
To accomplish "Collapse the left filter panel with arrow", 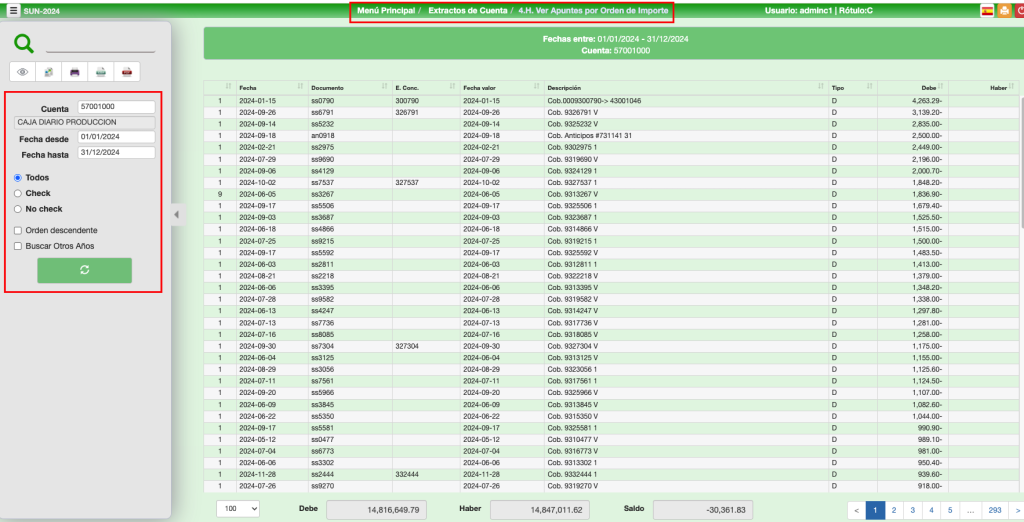I will [x=177, y=214].
